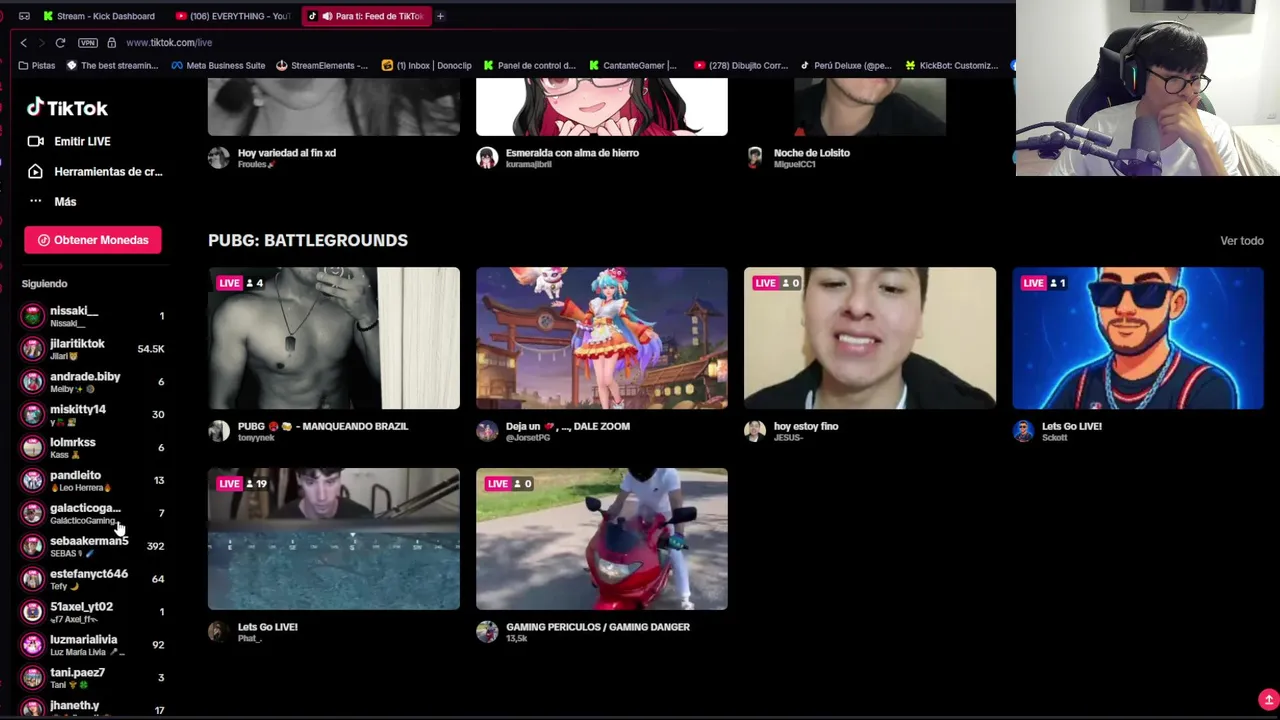Viewport: 1280px width, 720px height.
Task: Open Deja un DALE ZOOM stream thumbnail
Action: click(x=602, y=338)
